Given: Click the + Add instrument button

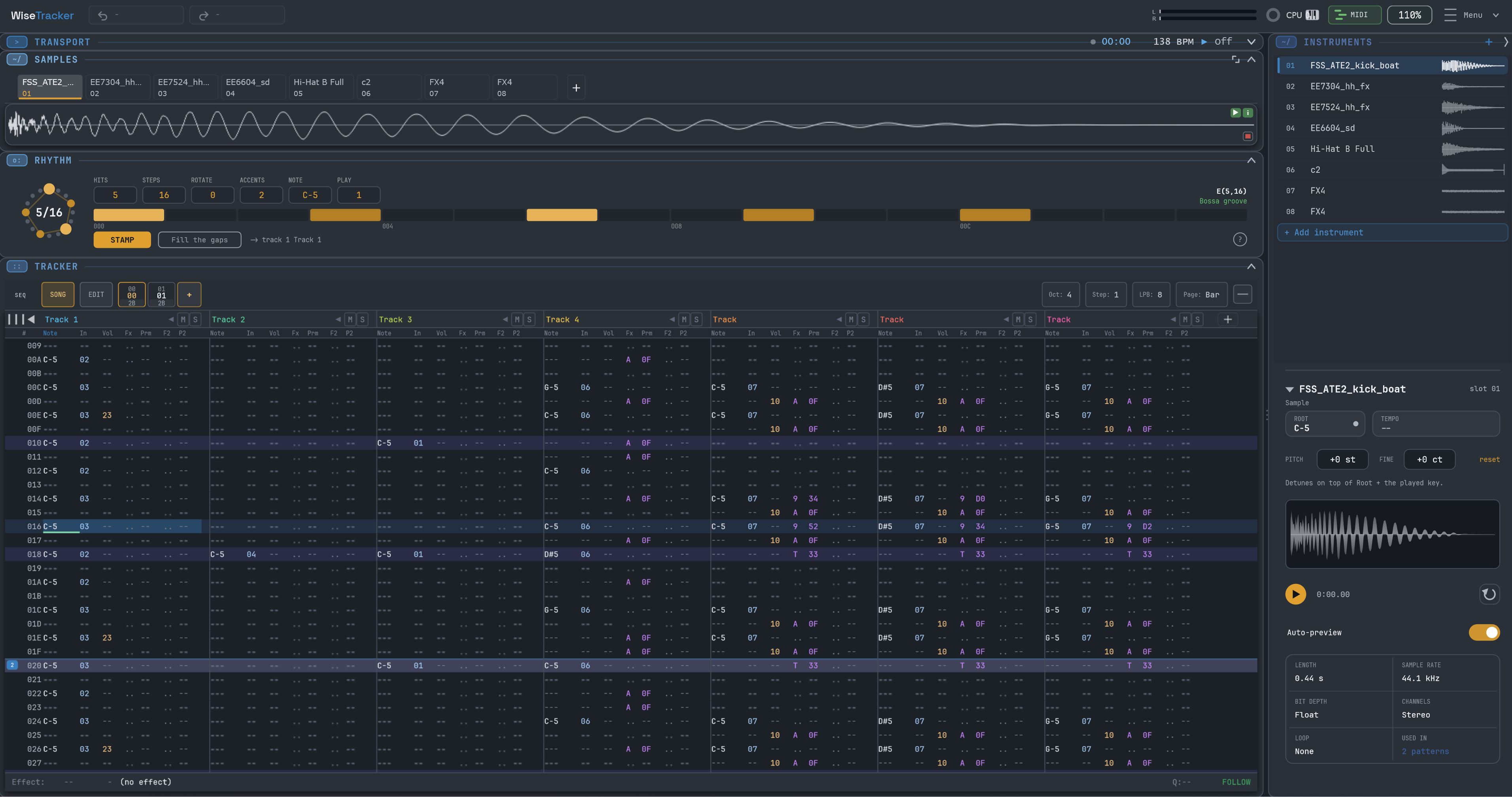Looking at the screenshot, I should (1392, 232).
